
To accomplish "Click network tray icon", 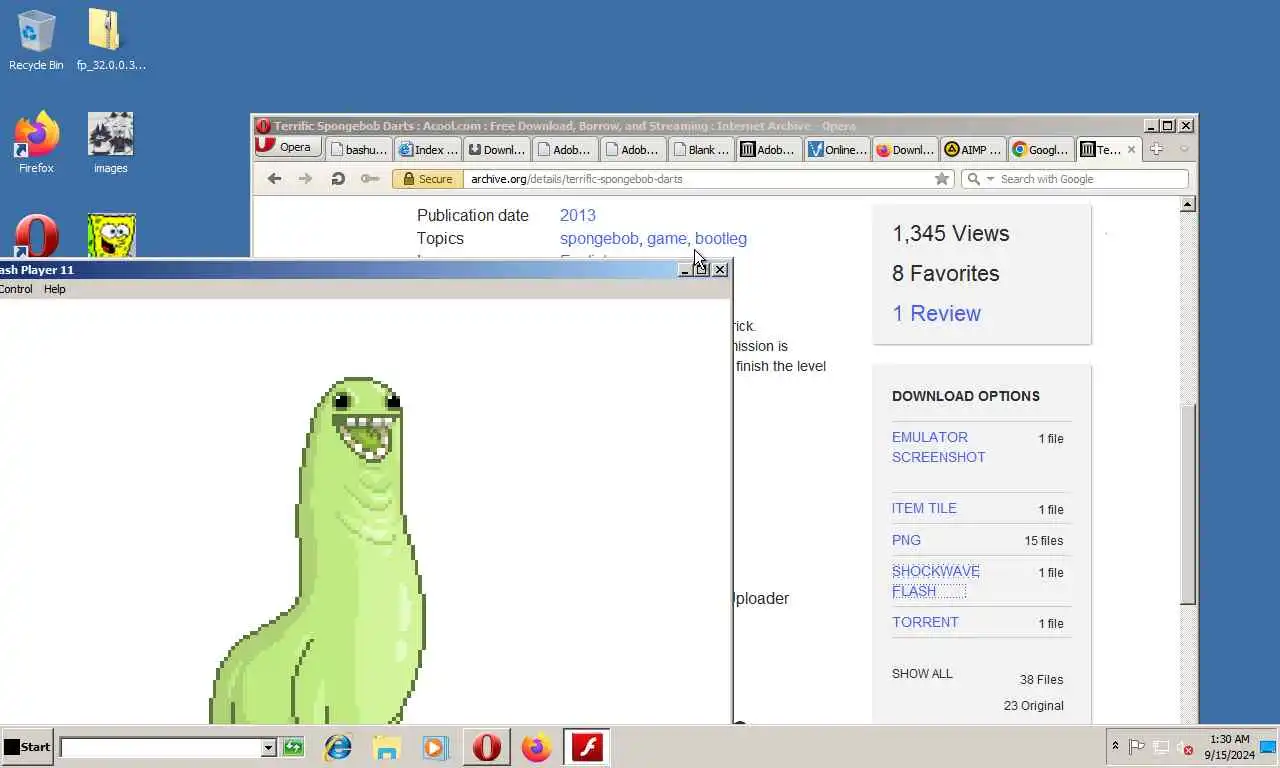I will [x=1161, y=747].
